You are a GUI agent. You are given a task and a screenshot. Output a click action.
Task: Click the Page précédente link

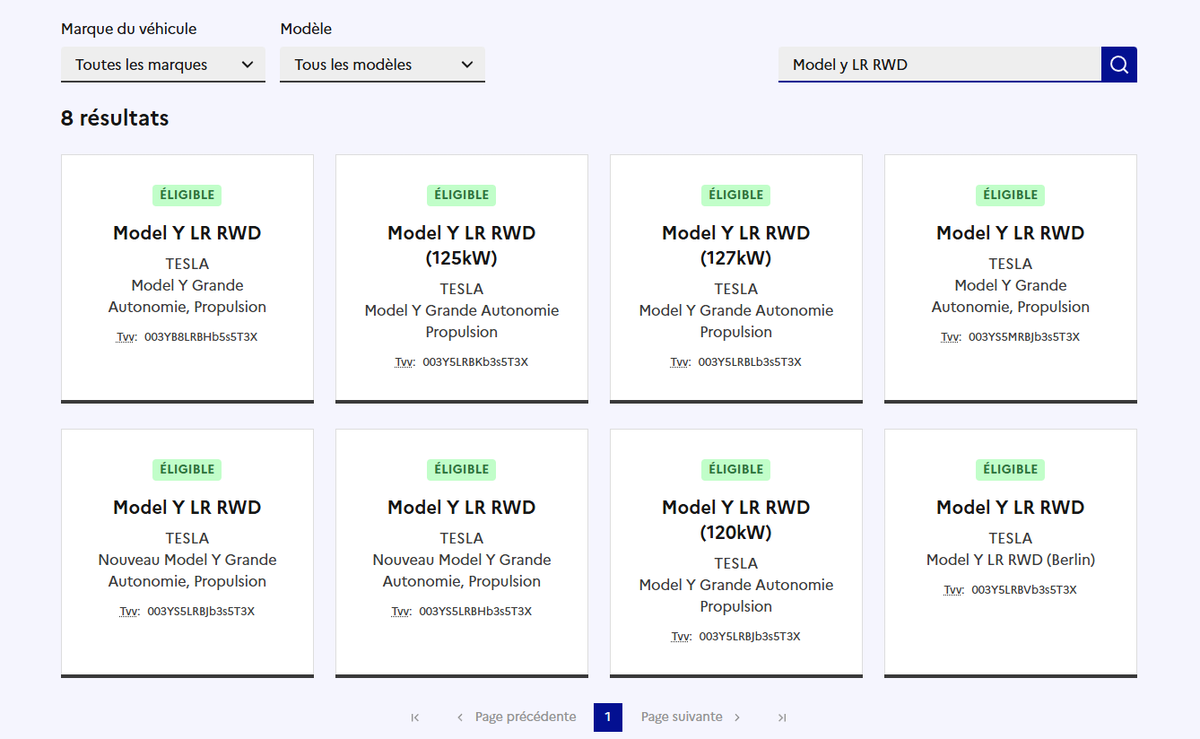(516, 717)
